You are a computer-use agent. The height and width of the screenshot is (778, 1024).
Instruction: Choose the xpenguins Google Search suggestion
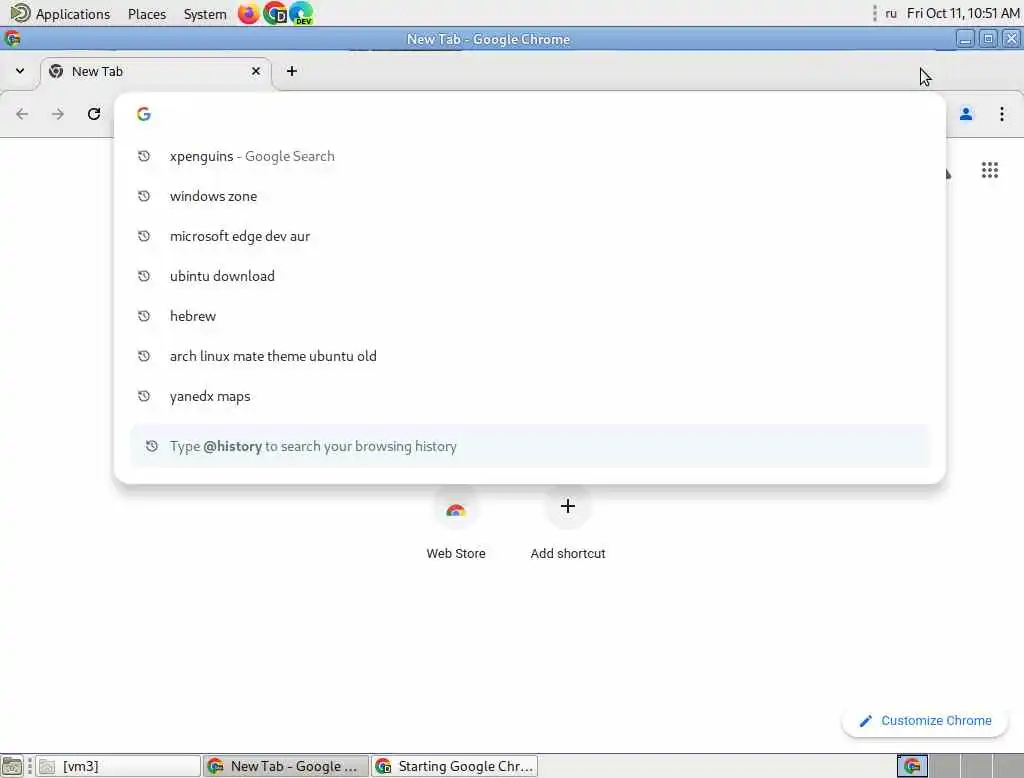point(530,156)
